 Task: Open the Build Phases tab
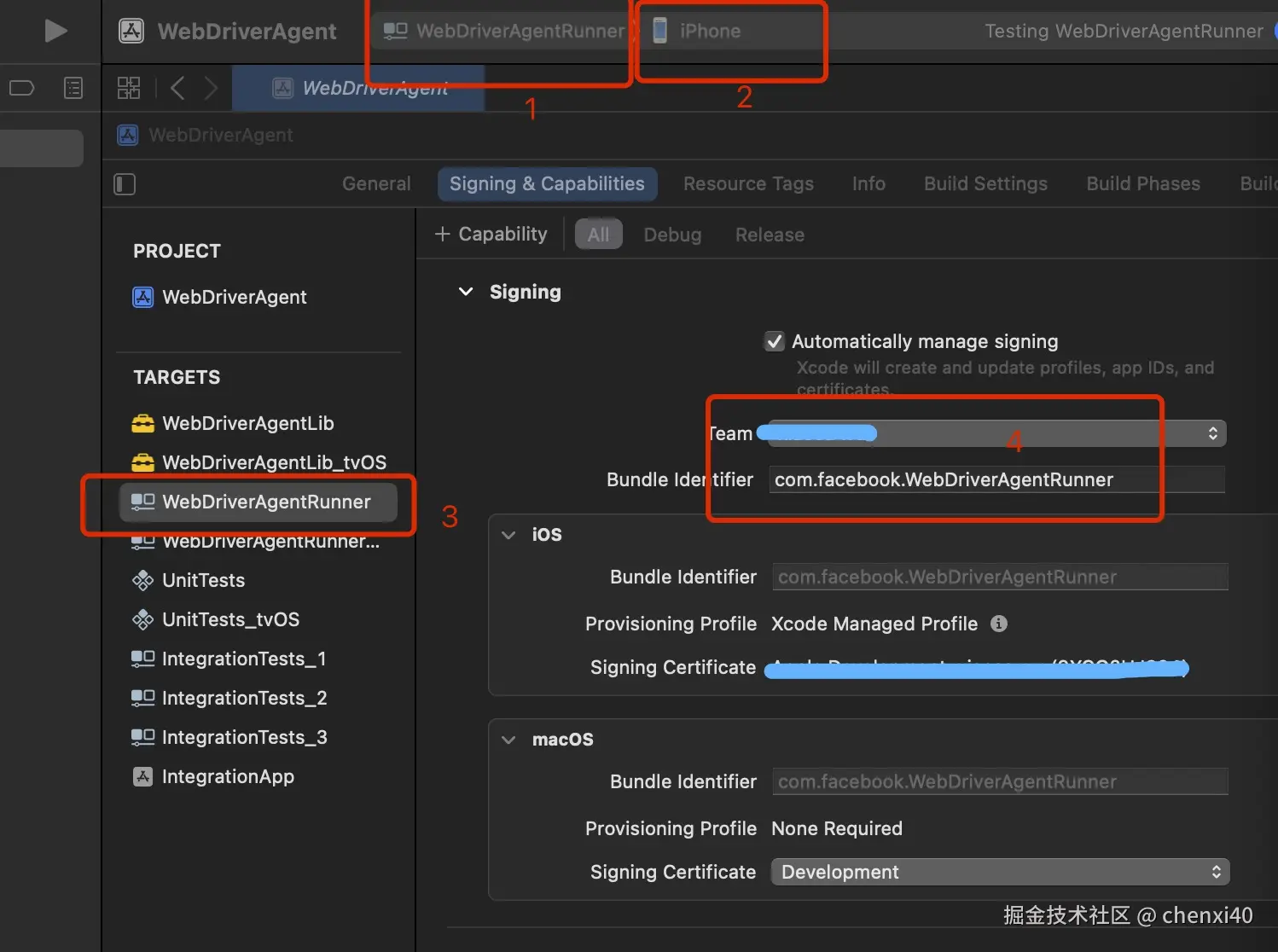click(1143, 183)
